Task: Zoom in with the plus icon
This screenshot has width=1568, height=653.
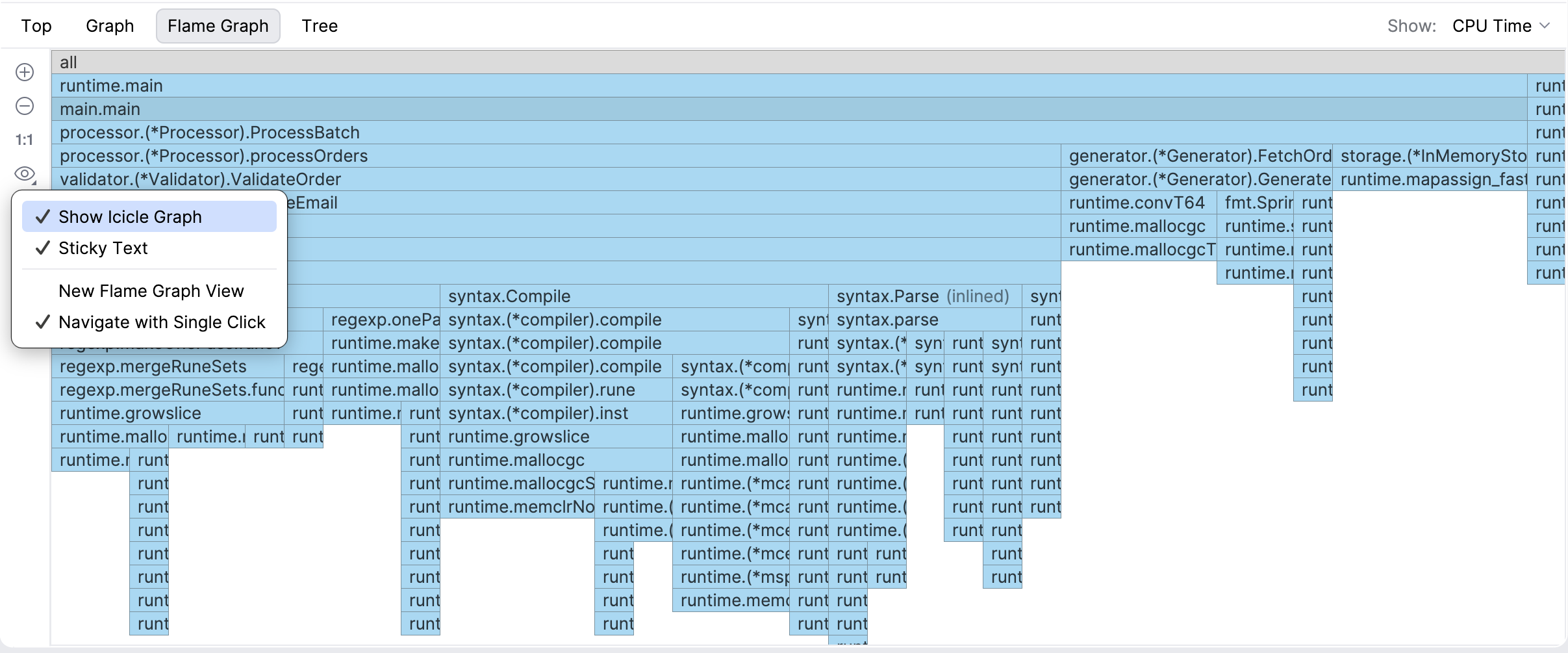Action: coord(25,72)
